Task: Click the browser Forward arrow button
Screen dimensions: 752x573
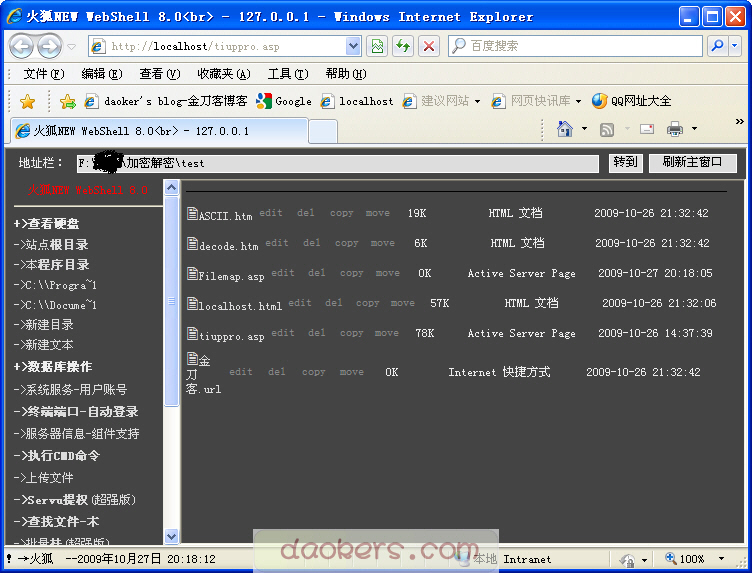Action: [50, 47]
